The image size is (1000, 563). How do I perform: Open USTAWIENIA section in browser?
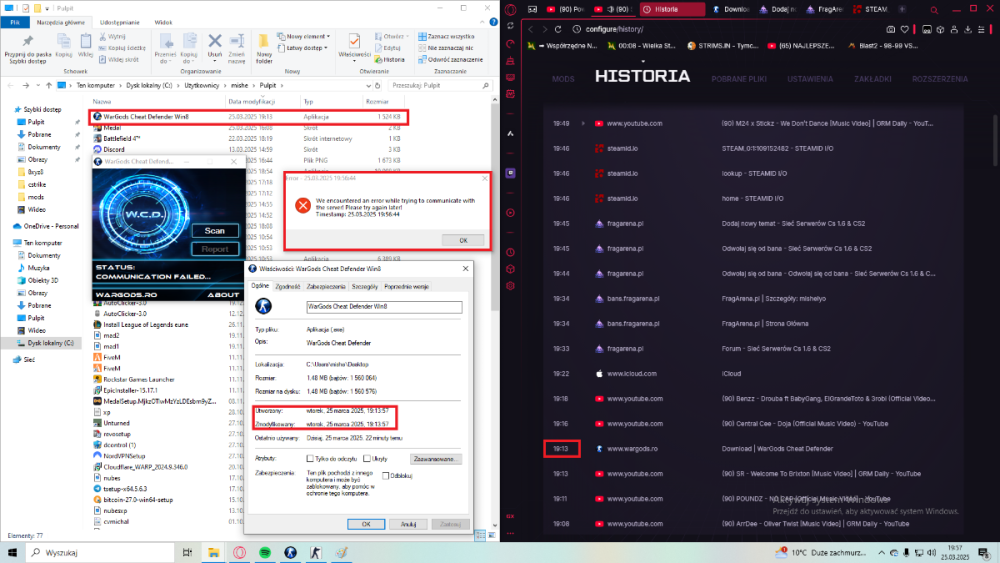click(x=810, y=79)
